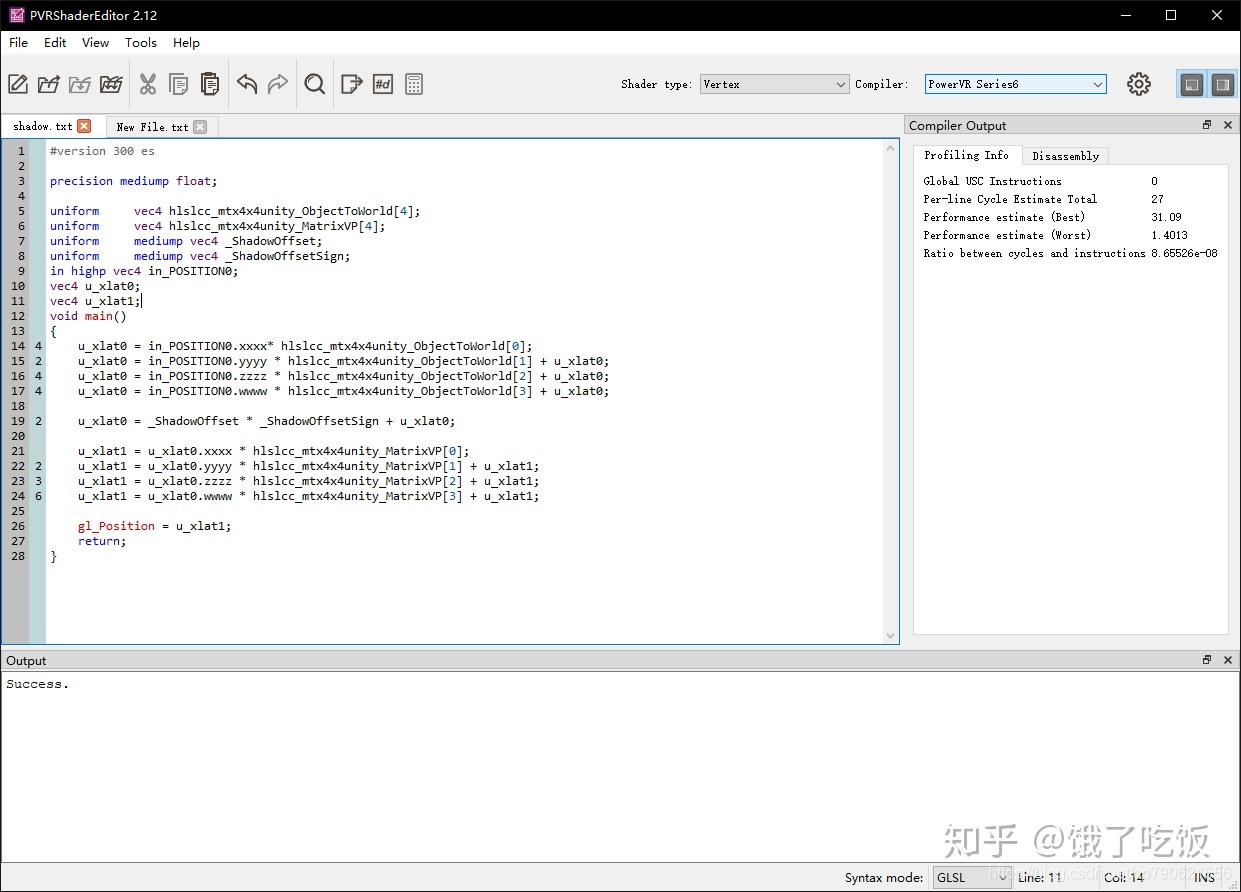Image resolution: width=1241 pixels, height=892 pixels.
Task: Toggle the Output panel visibility button
Action: coord(1190,84)
